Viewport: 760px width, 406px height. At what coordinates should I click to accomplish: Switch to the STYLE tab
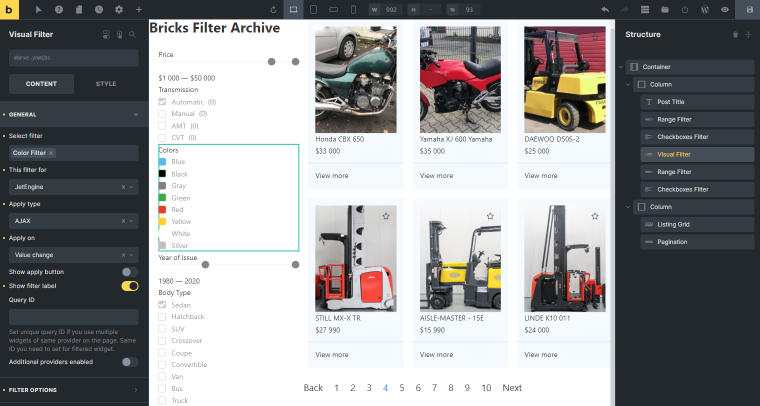click(x=106, y=84)
